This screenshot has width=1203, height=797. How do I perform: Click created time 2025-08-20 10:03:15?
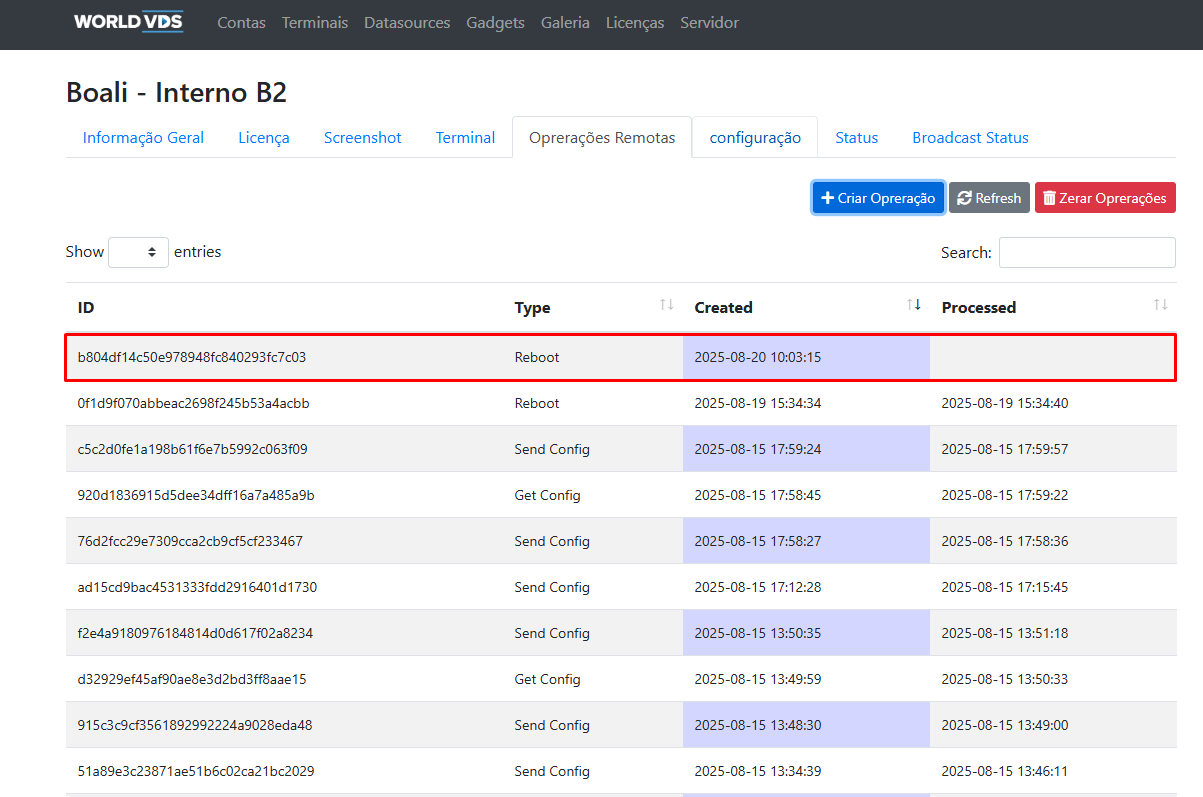point(758,357)
